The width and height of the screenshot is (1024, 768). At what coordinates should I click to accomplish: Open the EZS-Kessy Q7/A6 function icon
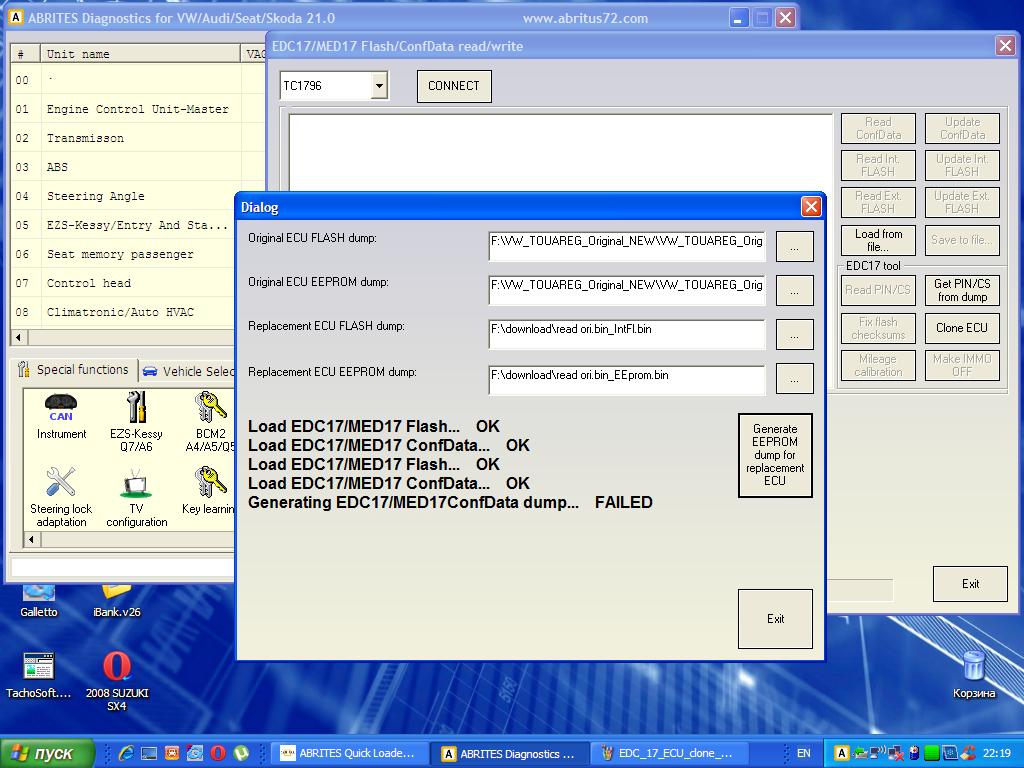click(x=136, y=421)
